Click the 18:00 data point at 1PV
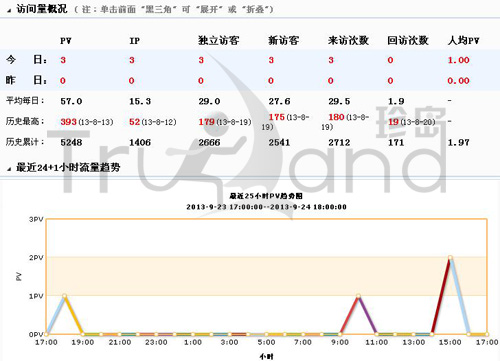500x361 pixels. tap(64, 296)
